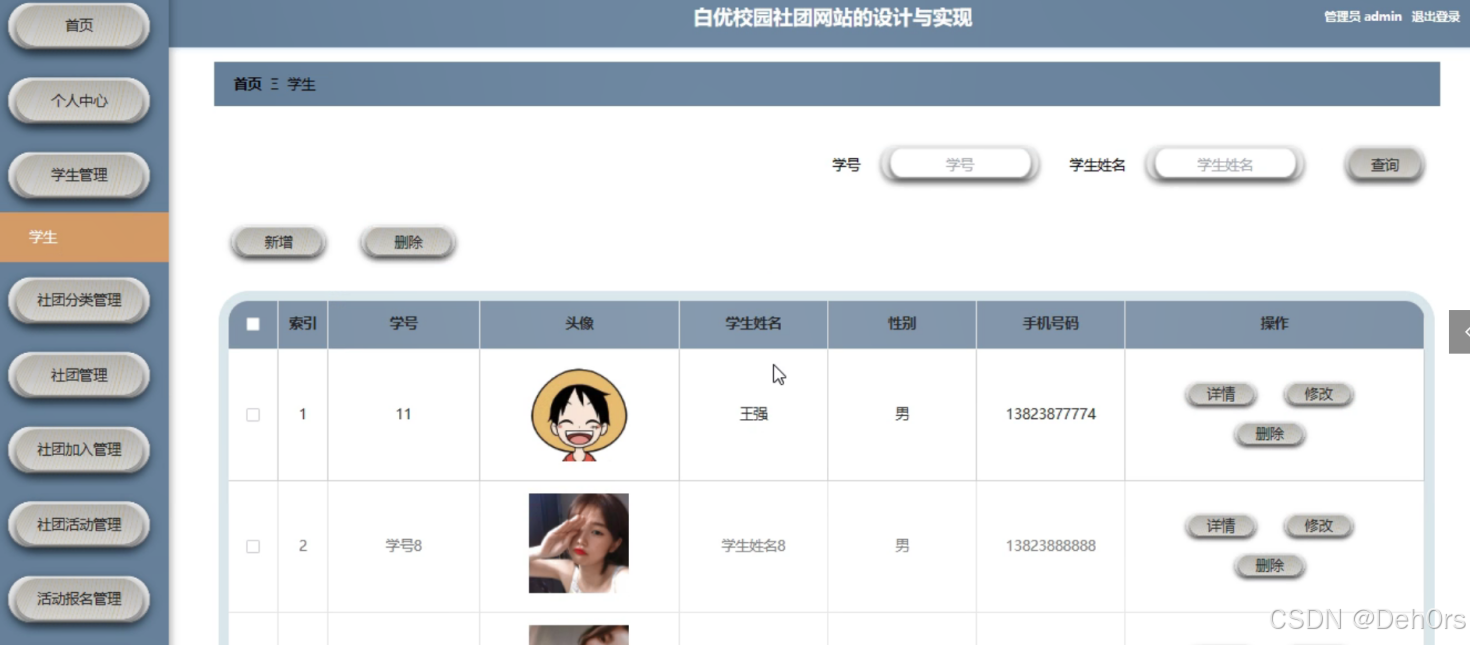Check the box for row 1
1470x645 pixels.
pyautogui.click(x=253, y=414)
